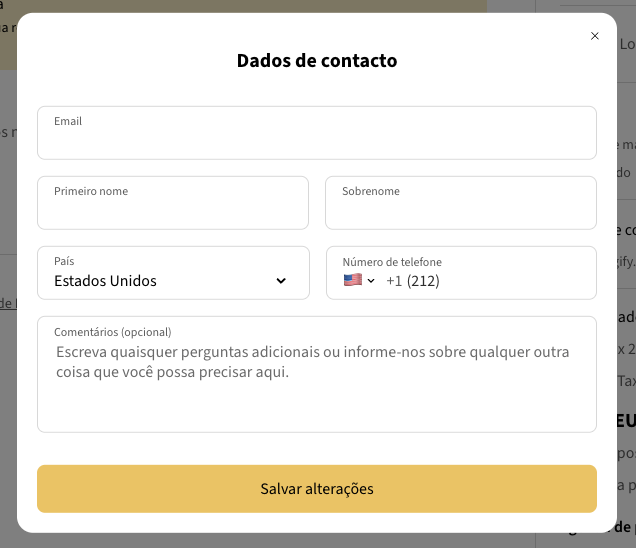Click the Primeiro nome label
The height and width of the screenshot is (548, 636).
tap(91, 191)
